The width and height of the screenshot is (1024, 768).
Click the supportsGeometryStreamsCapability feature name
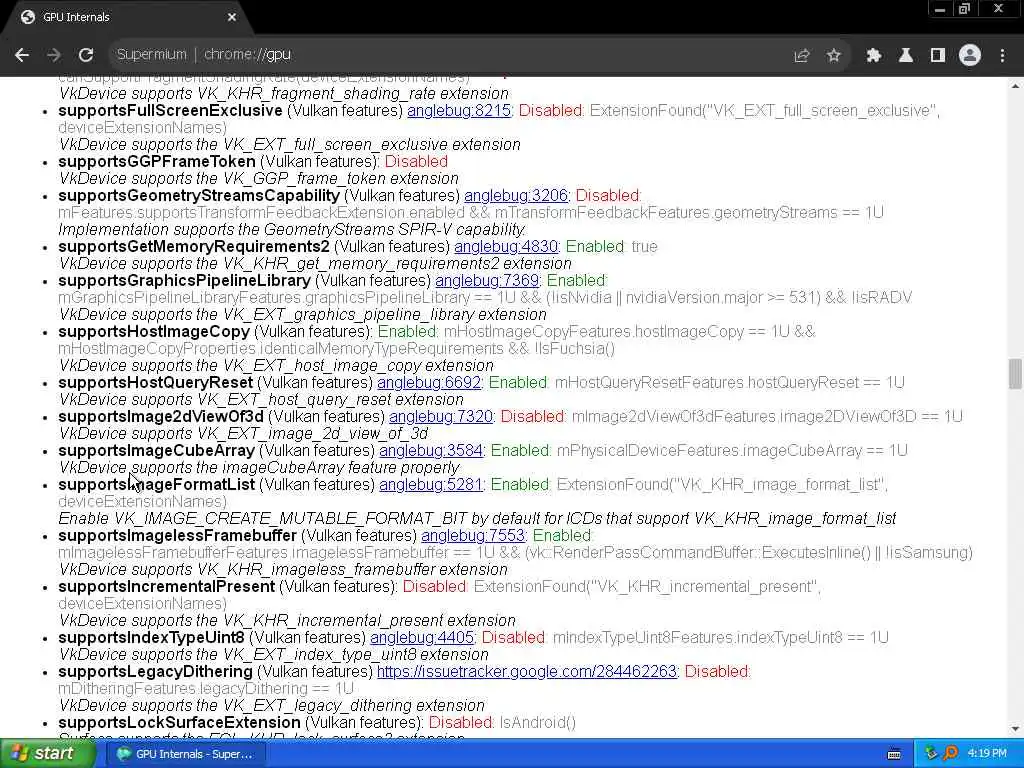click(x=199, y=195)
